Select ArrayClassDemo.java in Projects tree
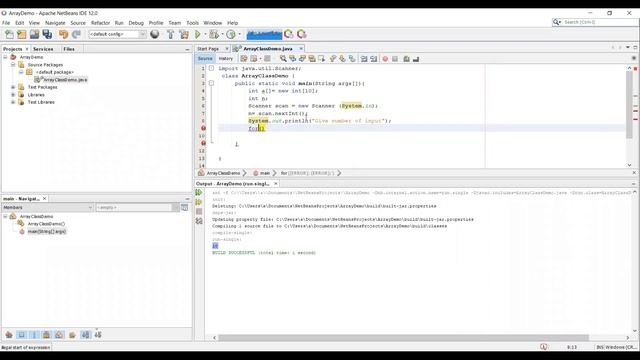Screen dimensions: 640x360 click(65, 80)
